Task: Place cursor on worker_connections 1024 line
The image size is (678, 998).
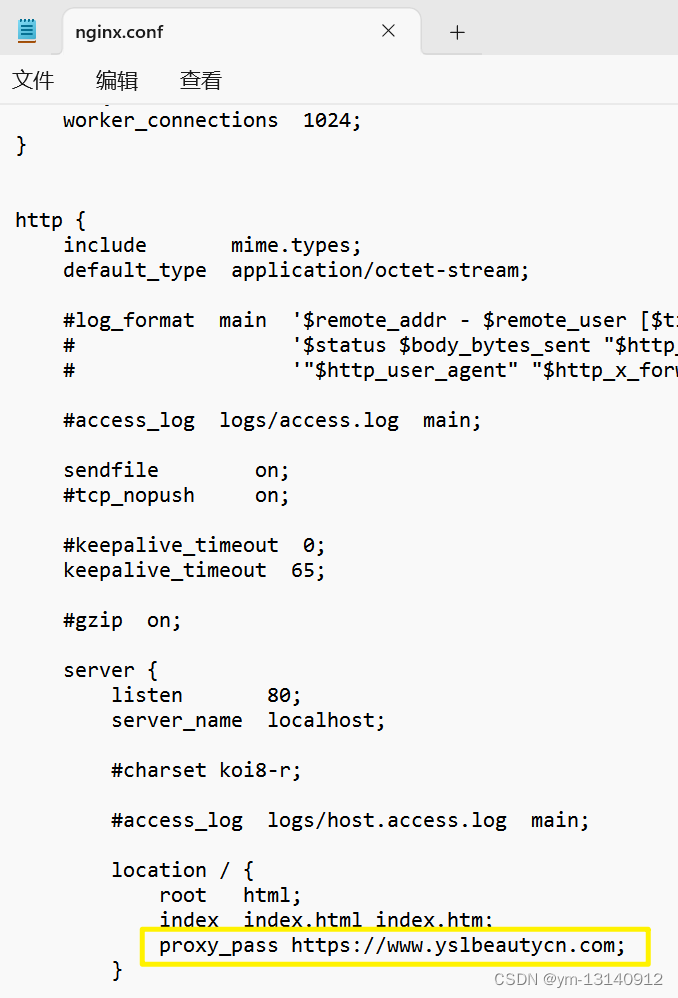Action: 212,120
